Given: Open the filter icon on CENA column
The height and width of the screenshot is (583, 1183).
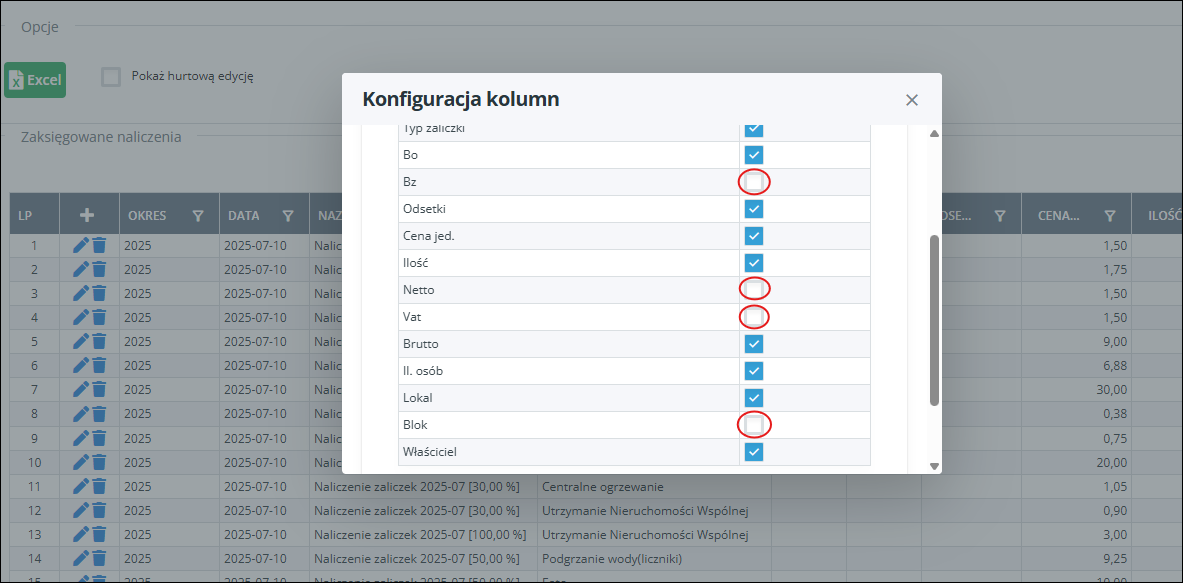Looking at the screenshot, I should [1109, 215].
